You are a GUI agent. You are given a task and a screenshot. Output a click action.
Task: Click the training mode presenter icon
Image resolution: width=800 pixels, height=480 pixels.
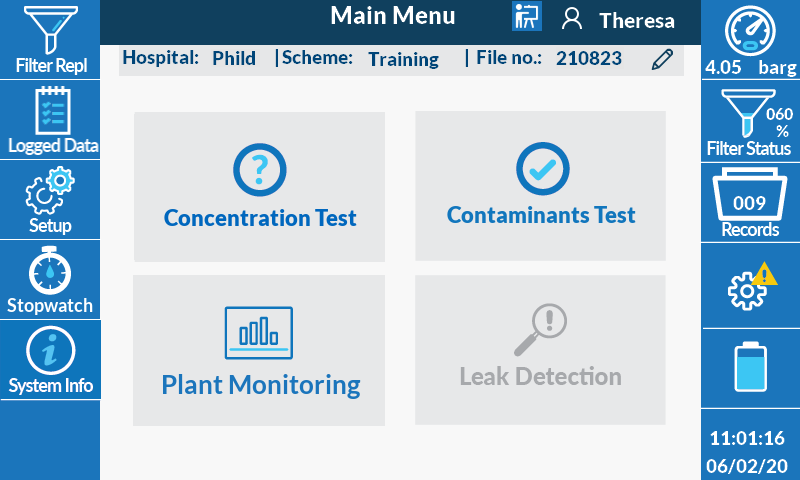(526, 17)
